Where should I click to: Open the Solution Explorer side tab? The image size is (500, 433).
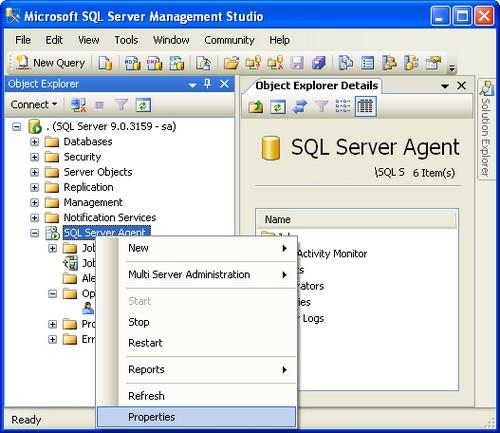pos(486,129)
